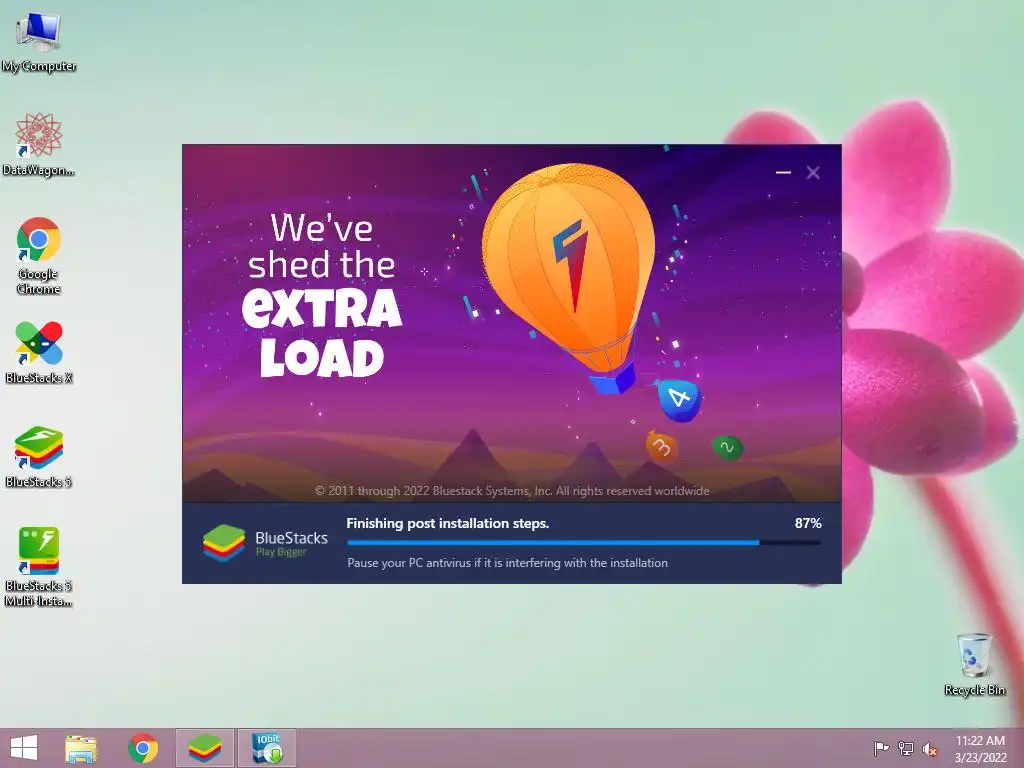This screenshot has width=1024, height=768.
Task: Open the My Computer desktop icon
Action: 39,42
